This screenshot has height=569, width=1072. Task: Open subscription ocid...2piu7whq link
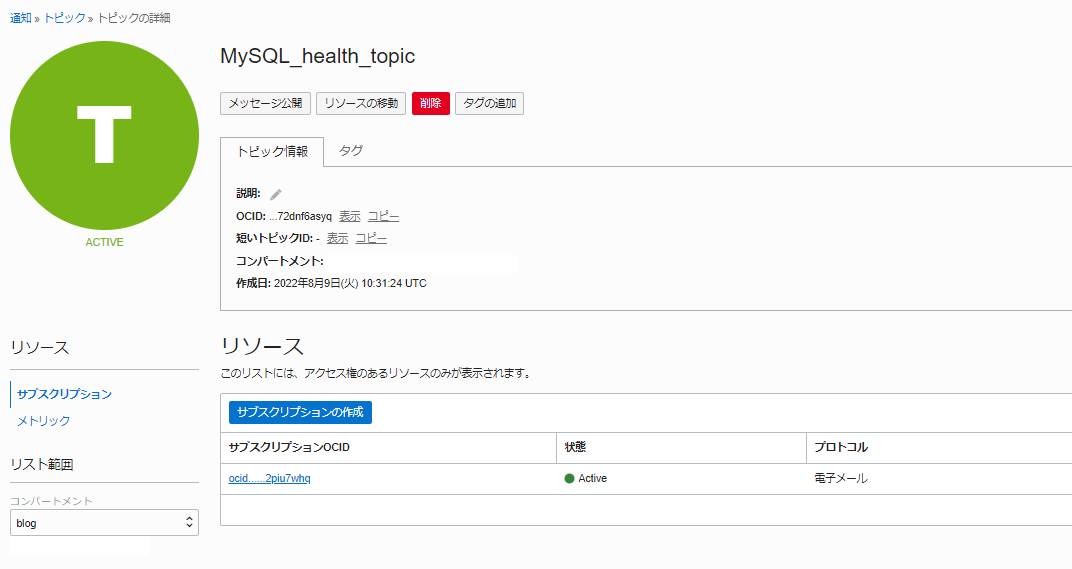pyautogui.click(x=269, y=479)
